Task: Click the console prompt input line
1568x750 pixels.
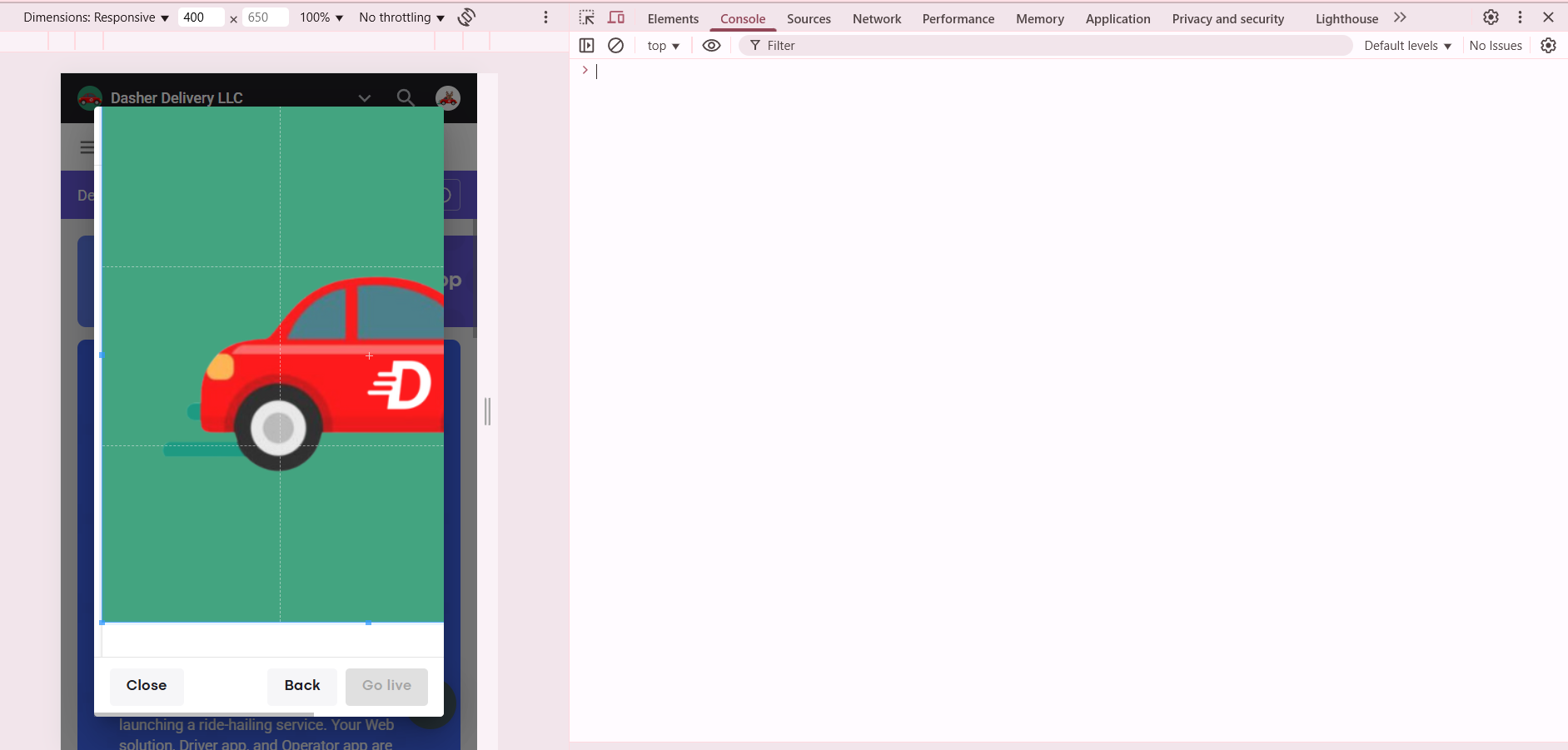Action: [1074, 71]
